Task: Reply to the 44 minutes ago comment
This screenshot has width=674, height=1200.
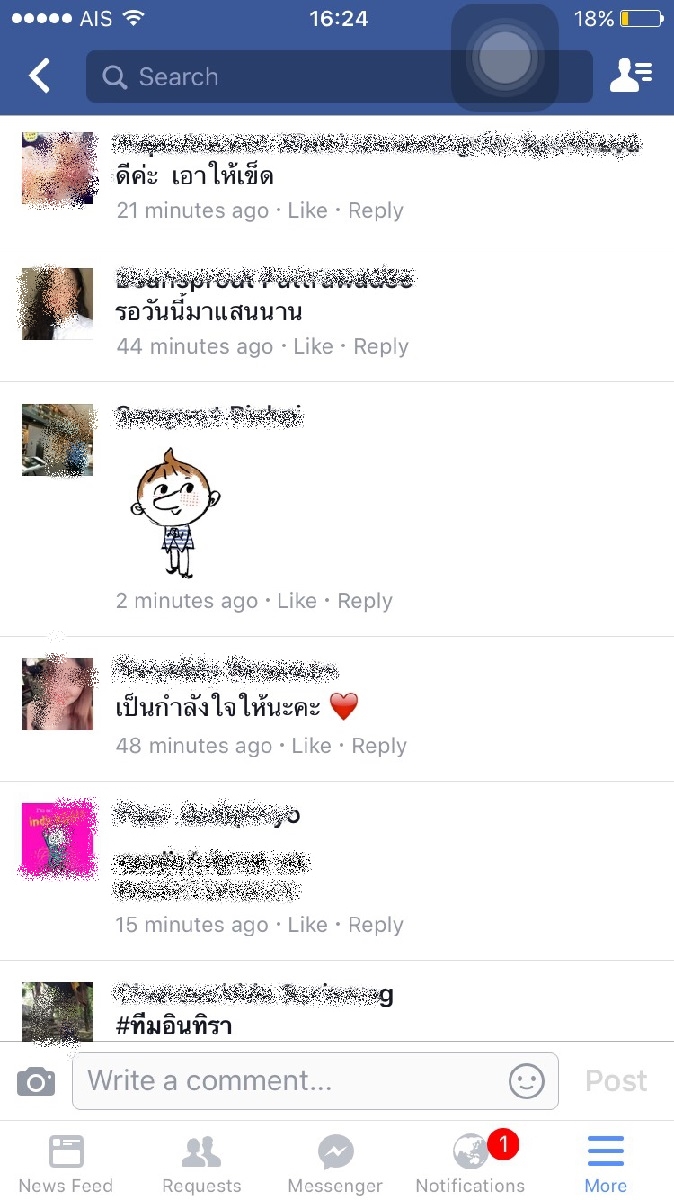Action: 381,347
